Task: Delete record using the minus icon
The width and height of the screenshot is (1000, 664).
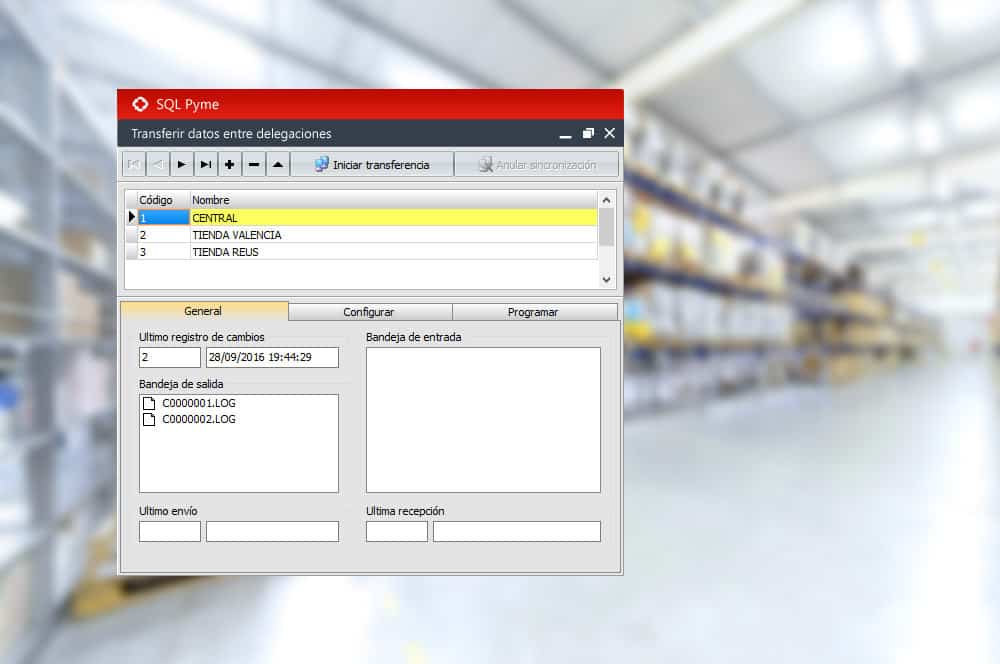Action: point(254,165)
